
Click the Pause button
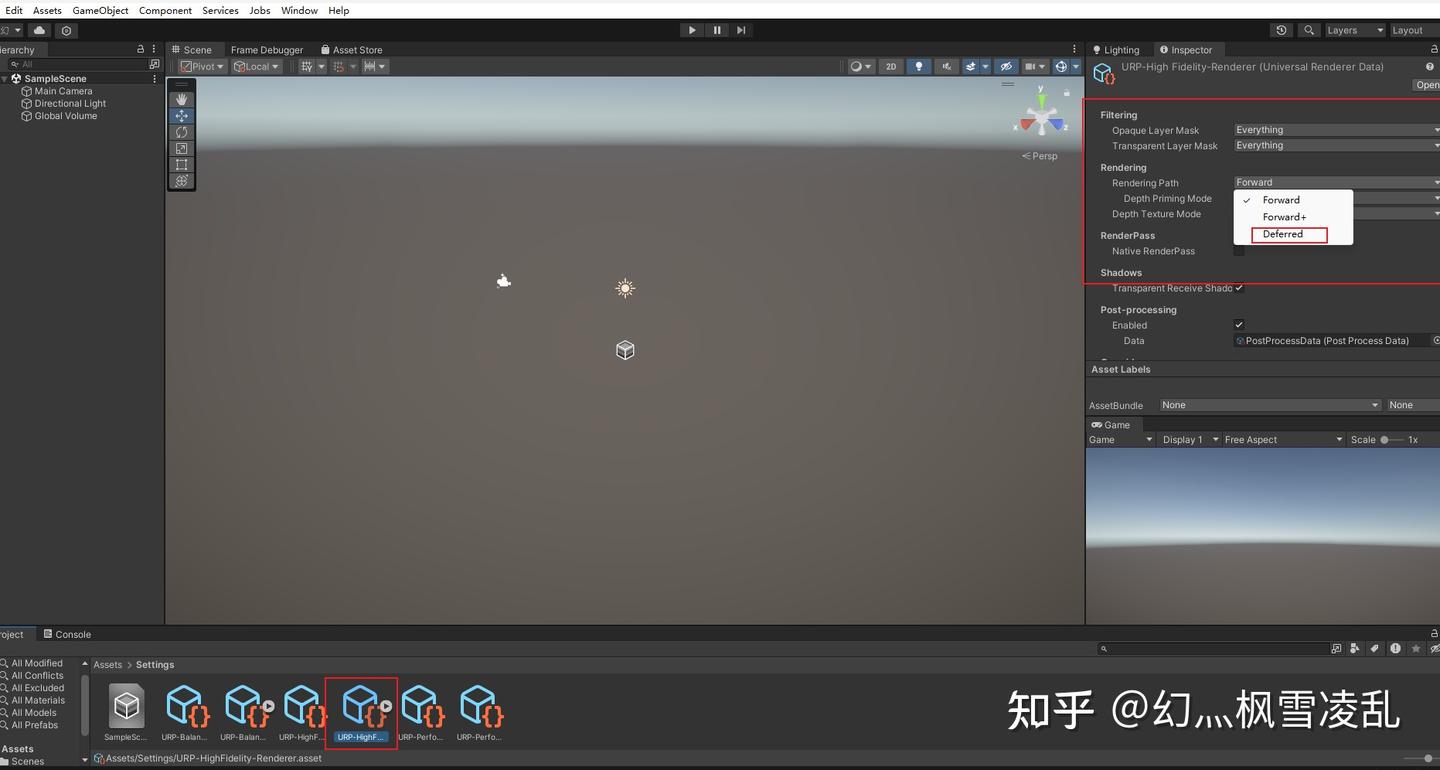point(717,30)
